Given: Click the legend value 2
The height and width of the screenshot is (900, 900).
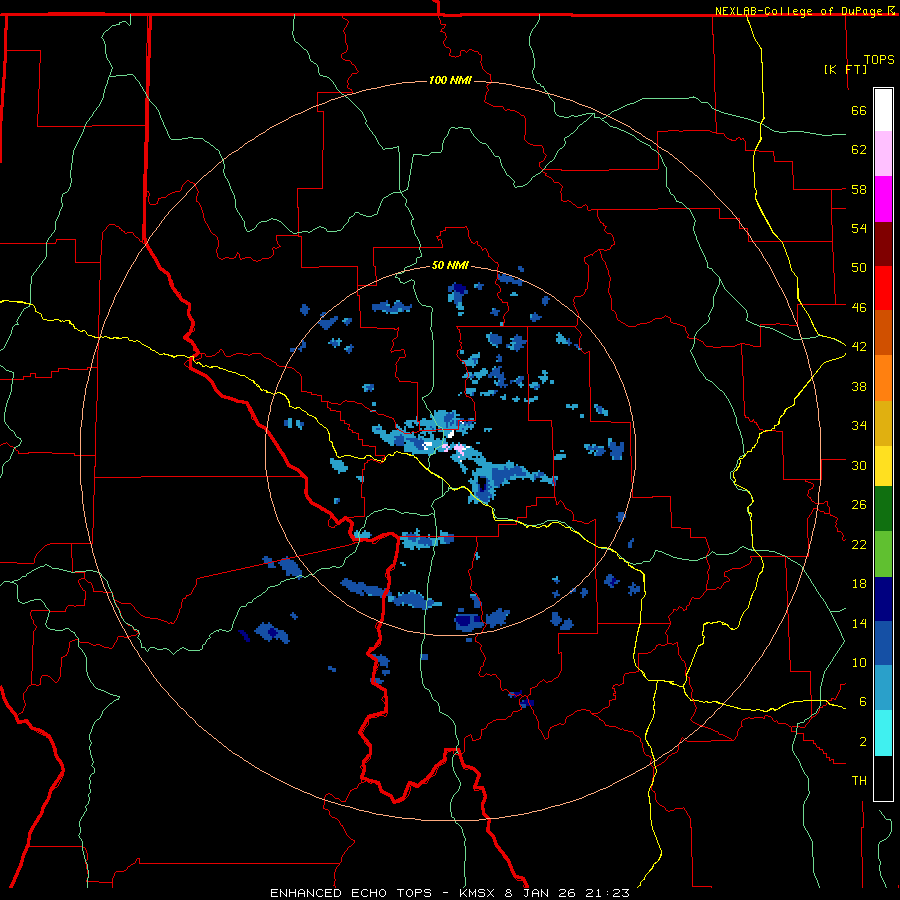Looking at the screenshot, I should [862, 742].
